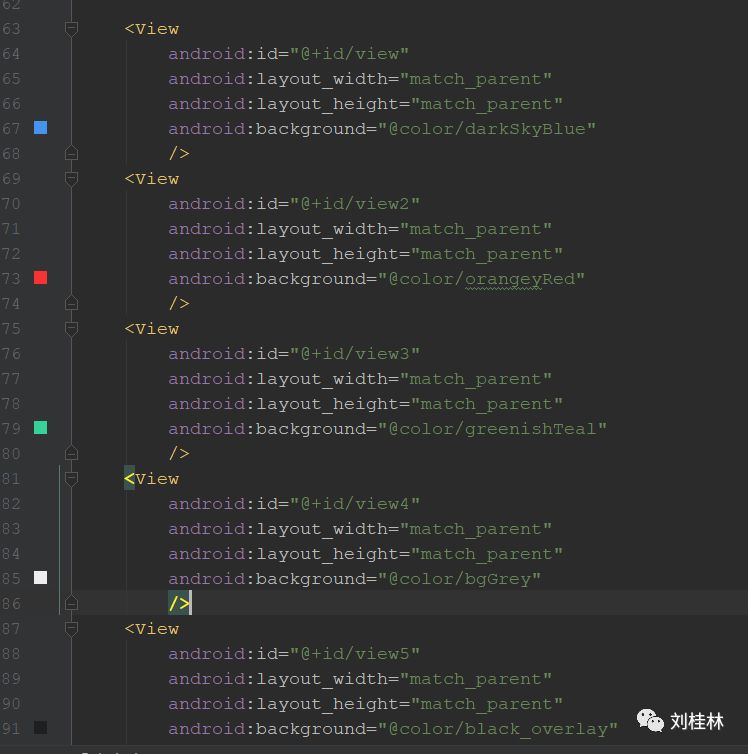Collapse fold end marker at line 74
The height and width of the screenshot is (754, 748).
pyautogui.click(x=71, y=303)
